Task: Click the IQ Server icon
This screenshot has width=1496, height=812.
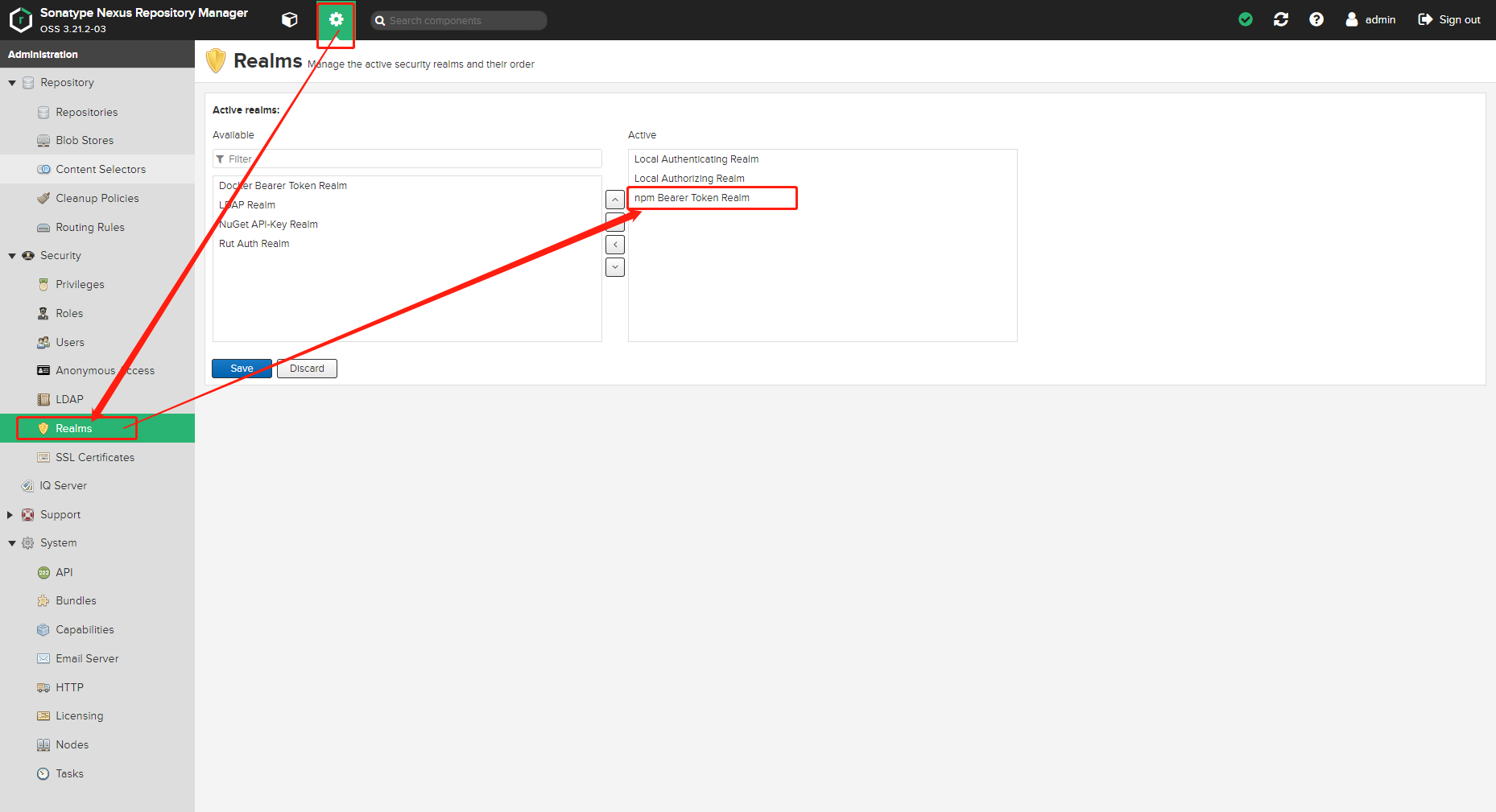Action: pos(27,485)
